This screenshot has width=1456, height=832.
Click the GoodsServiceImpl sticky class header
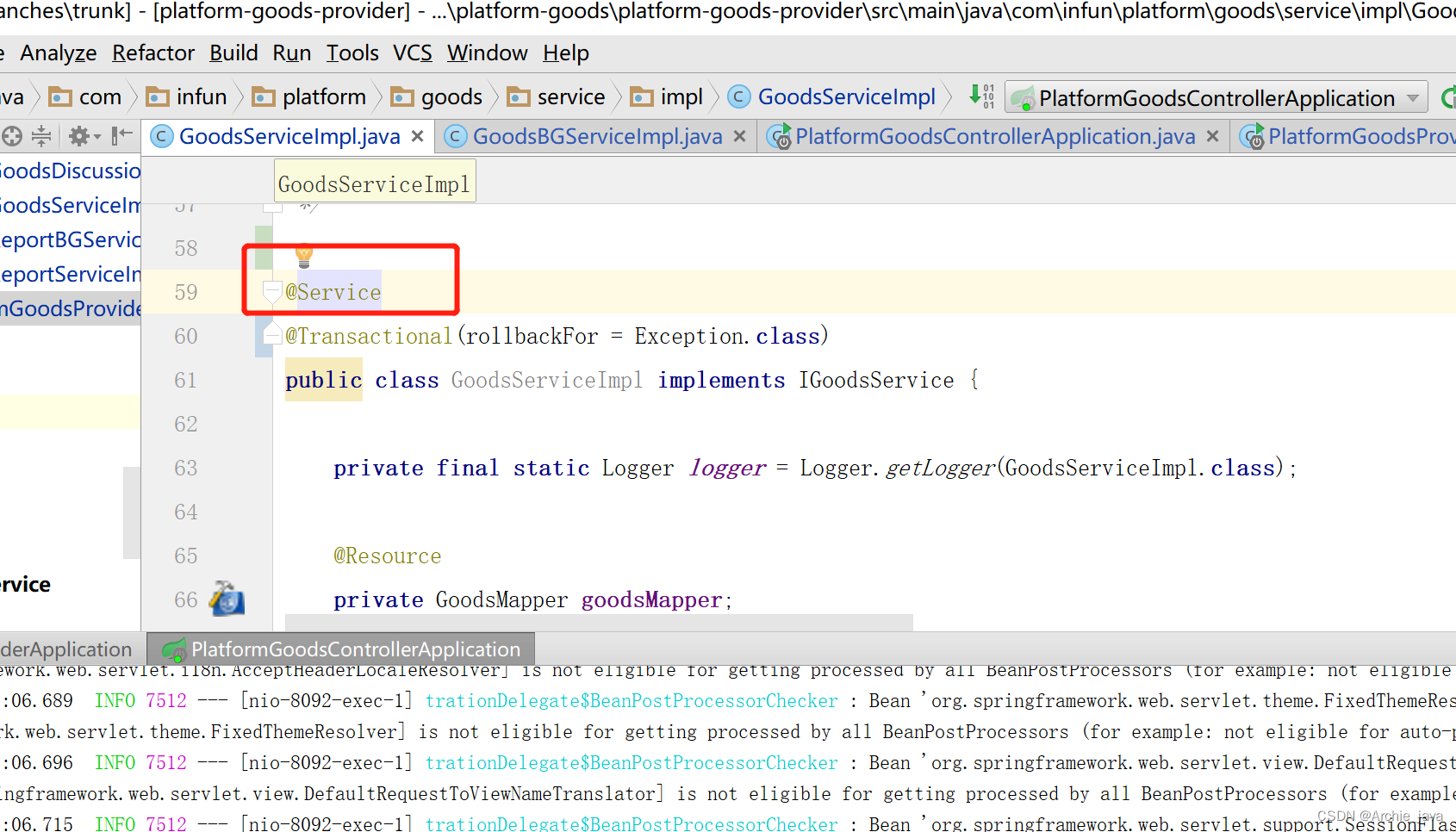coord(375,183)
